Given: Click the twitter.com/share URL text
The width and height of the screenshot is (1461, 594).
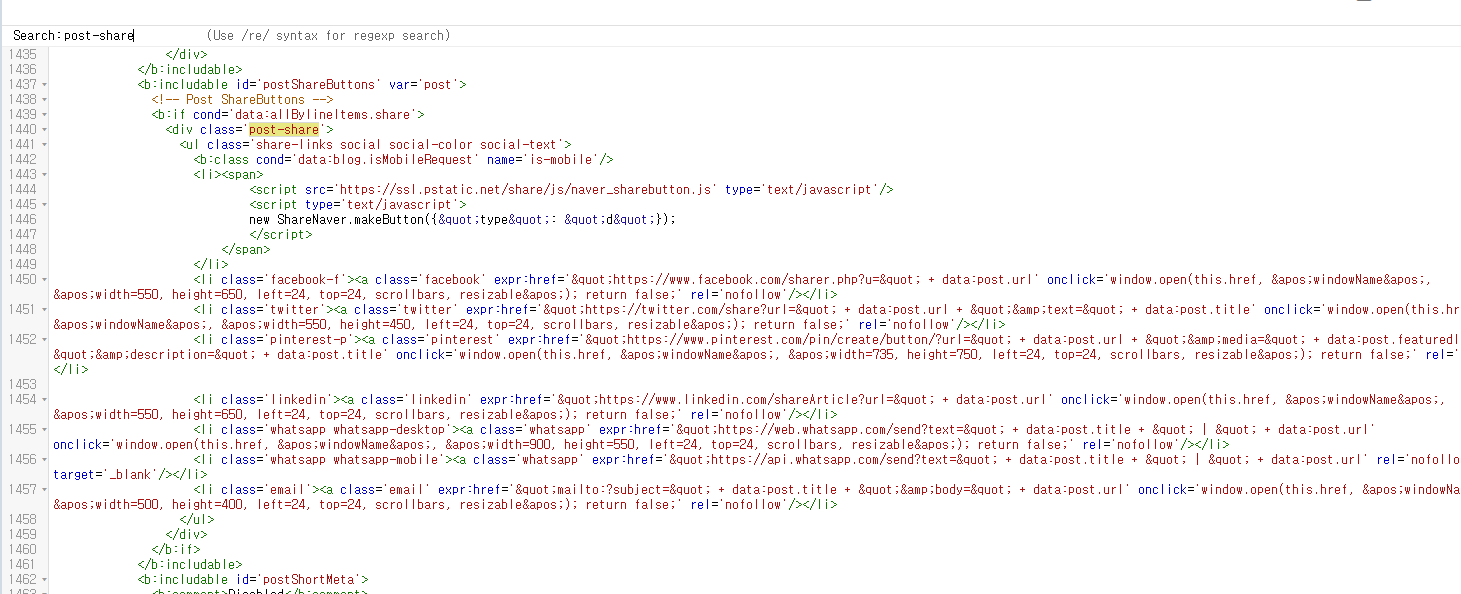Looking at the screenshot, I should 698,309.
